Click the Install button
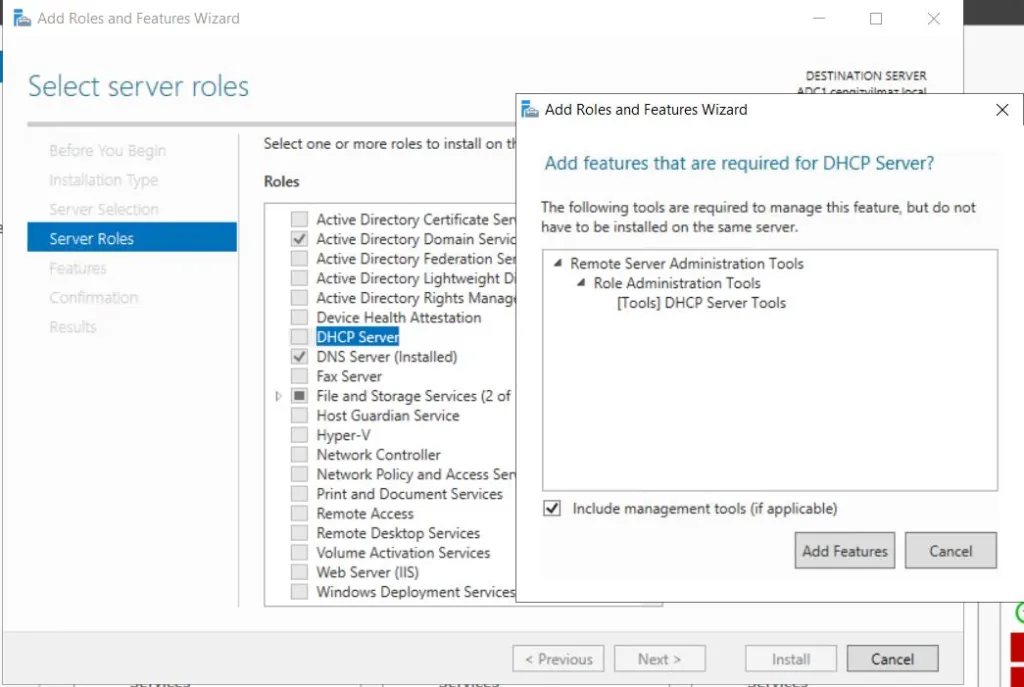This screenshot has height=687, width=1024. [791, 659]
